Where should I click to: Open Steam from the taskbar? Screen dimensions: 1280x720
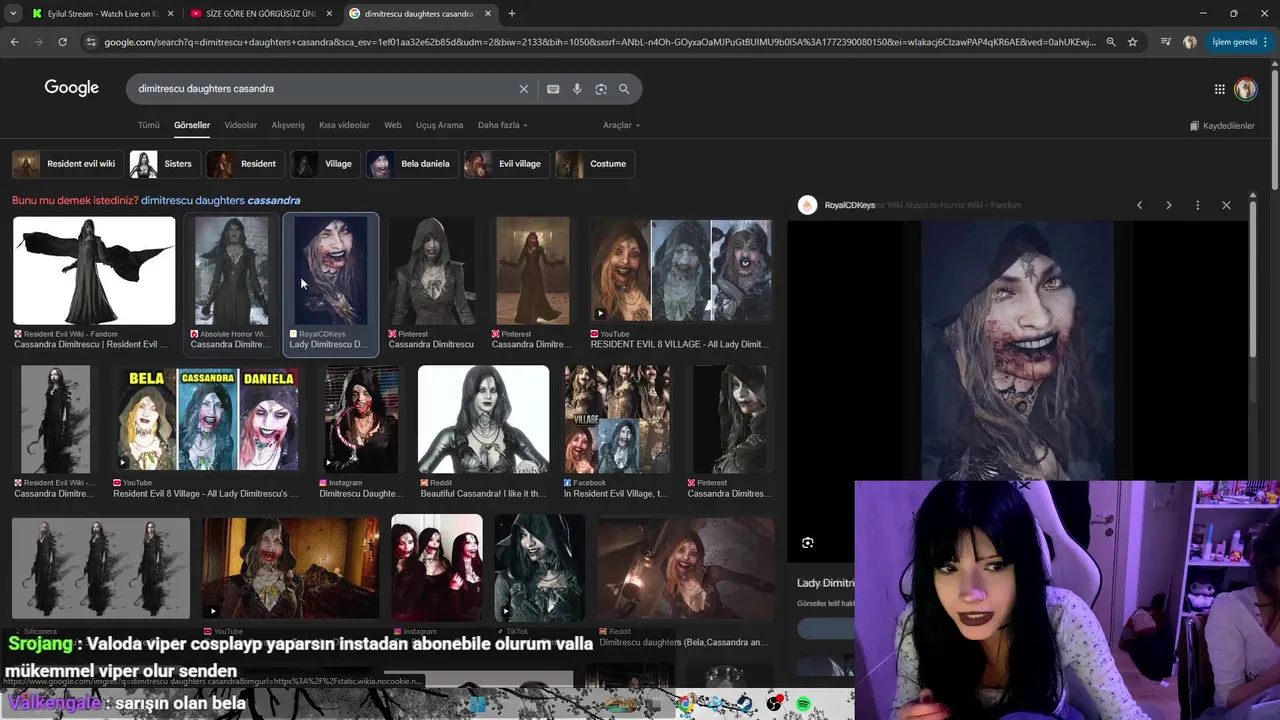point(745,704)
